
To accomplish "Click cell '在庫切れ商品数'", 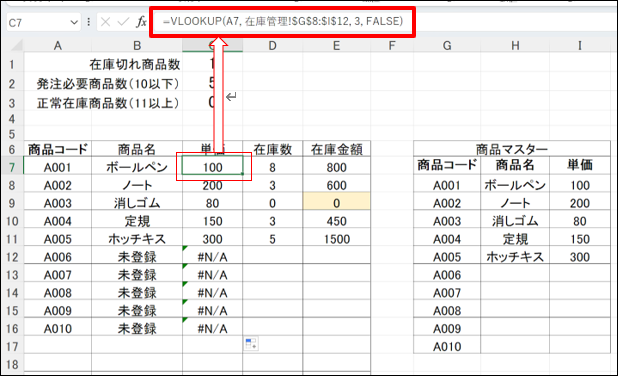I will coord(135,64).
